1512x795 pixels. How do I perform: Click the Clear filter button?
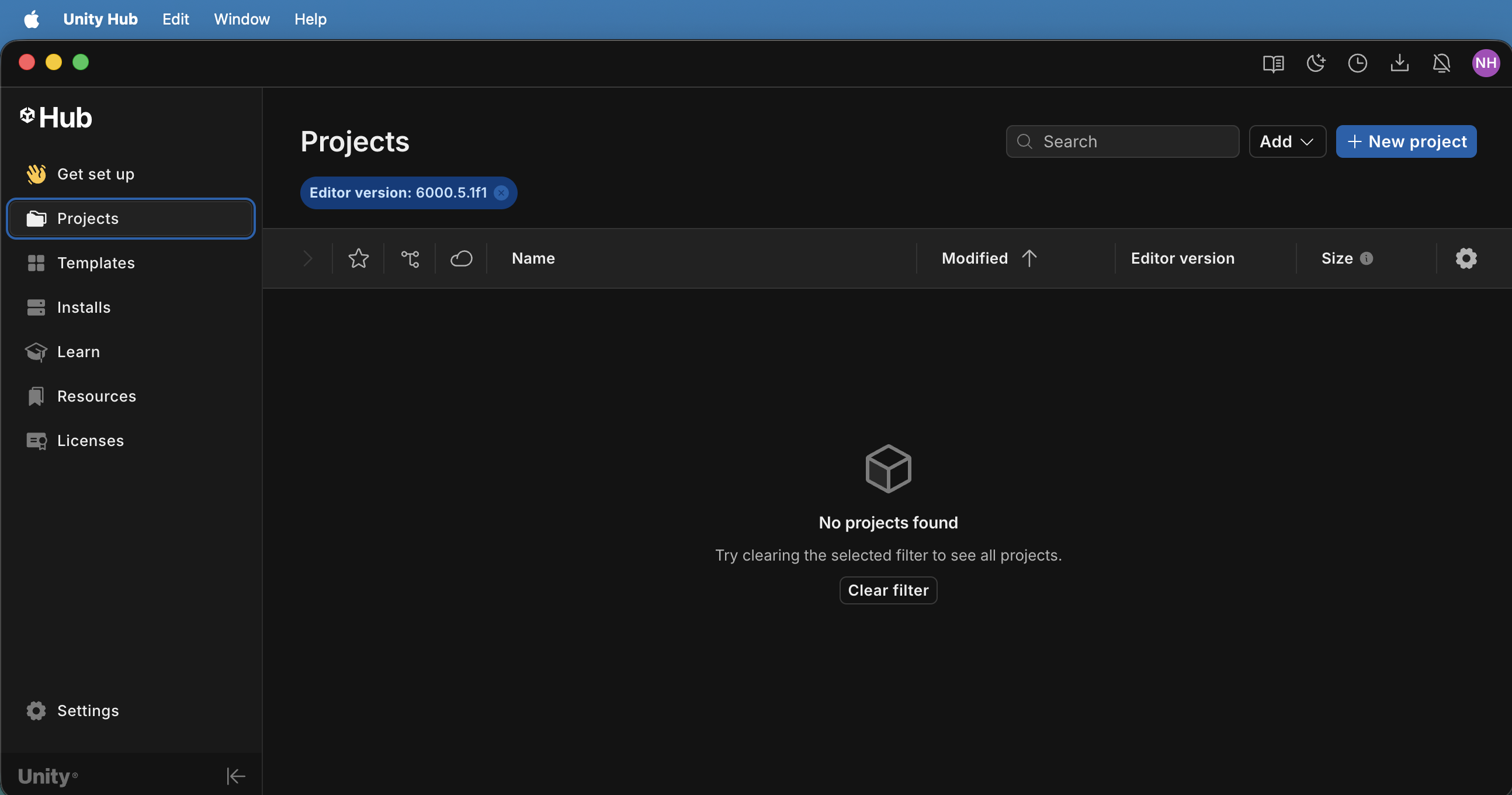pos(888,590)
